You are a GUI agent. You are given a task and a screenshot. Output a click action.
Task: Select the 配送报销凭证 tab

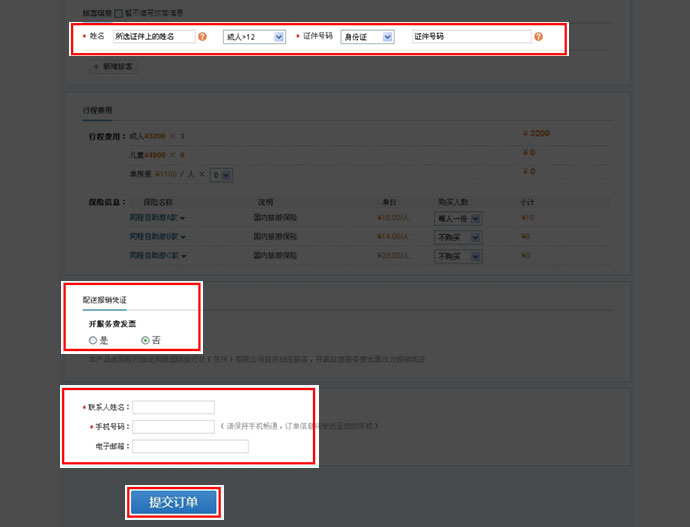click(105, 300)
